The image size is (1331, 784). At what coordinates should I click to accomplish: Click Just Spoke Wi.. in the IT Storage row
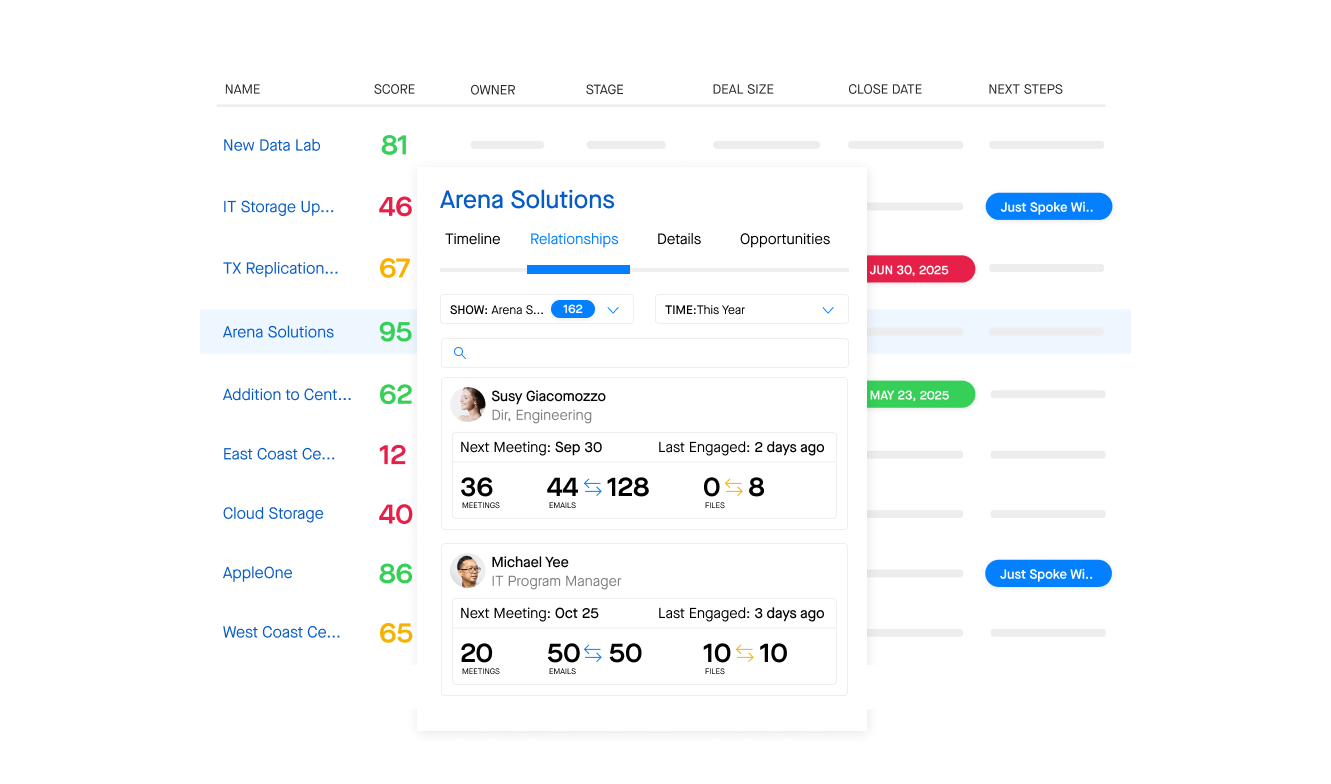point(1049,207)
